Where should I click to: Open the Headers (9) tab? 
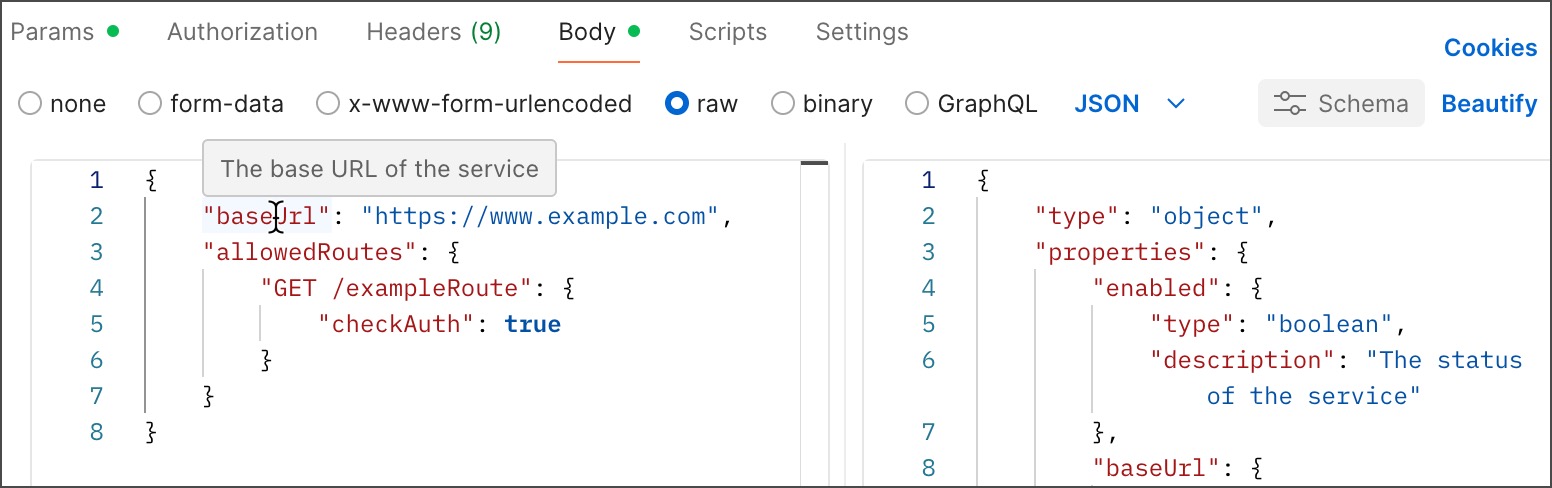click(x=433, y=32)
